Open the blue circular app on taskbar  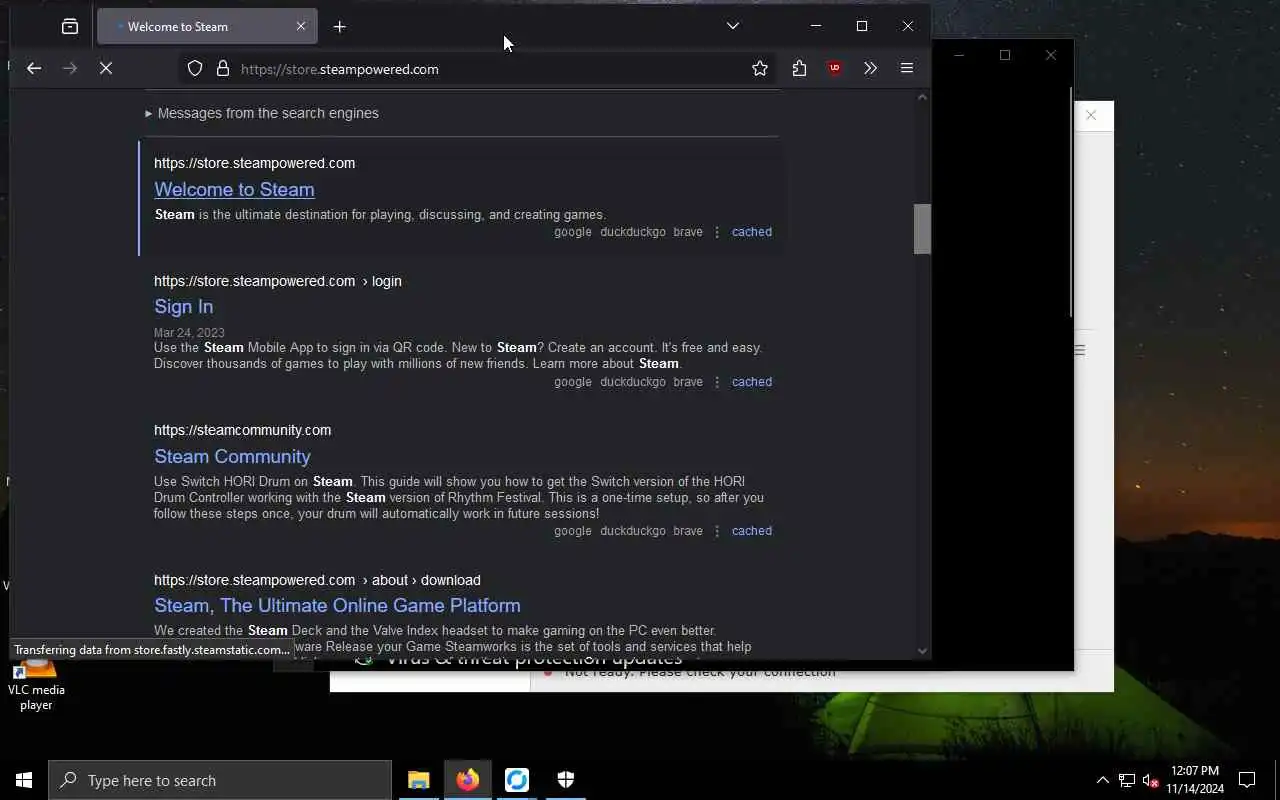pos(517,780)
